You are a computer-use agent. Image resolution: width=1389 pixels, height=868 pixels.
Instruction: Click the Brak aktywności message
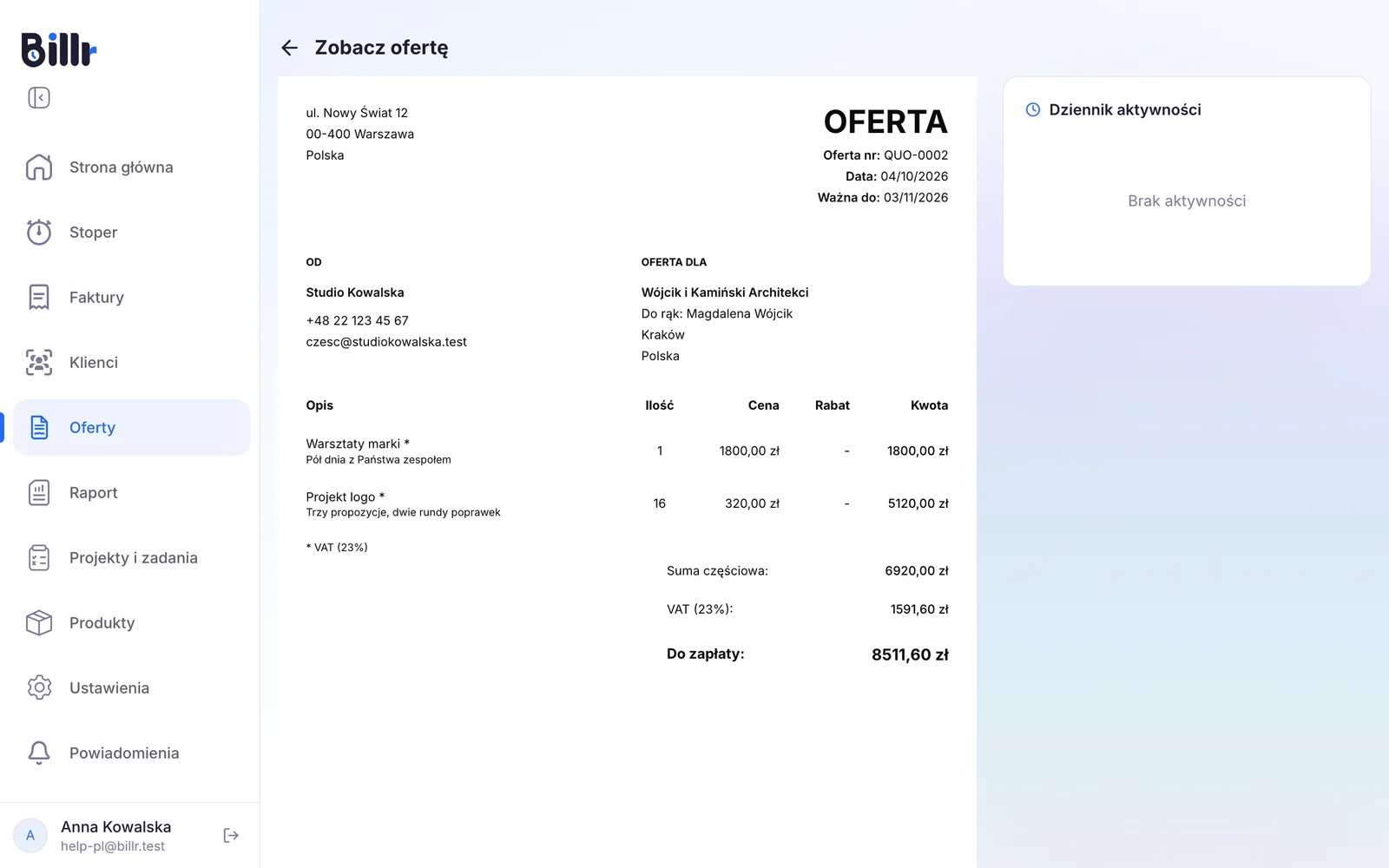click(1187, 201)
